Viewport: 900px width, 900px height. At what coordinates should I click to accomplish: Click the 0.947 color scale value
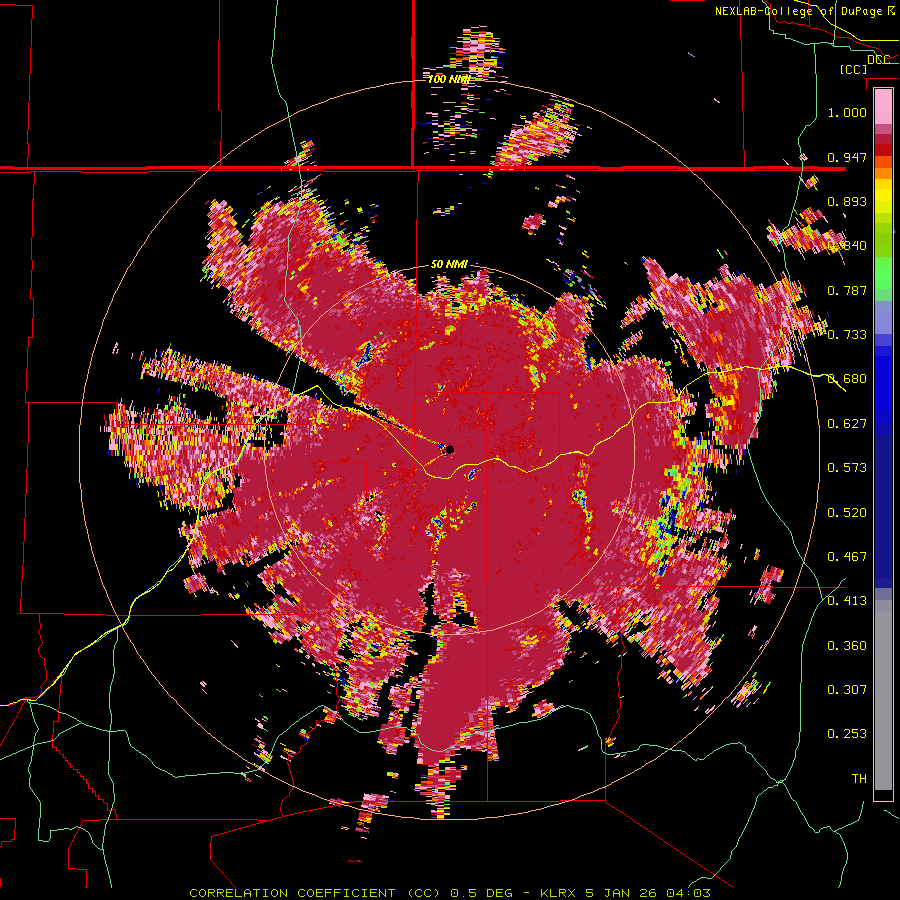point(847,157)
